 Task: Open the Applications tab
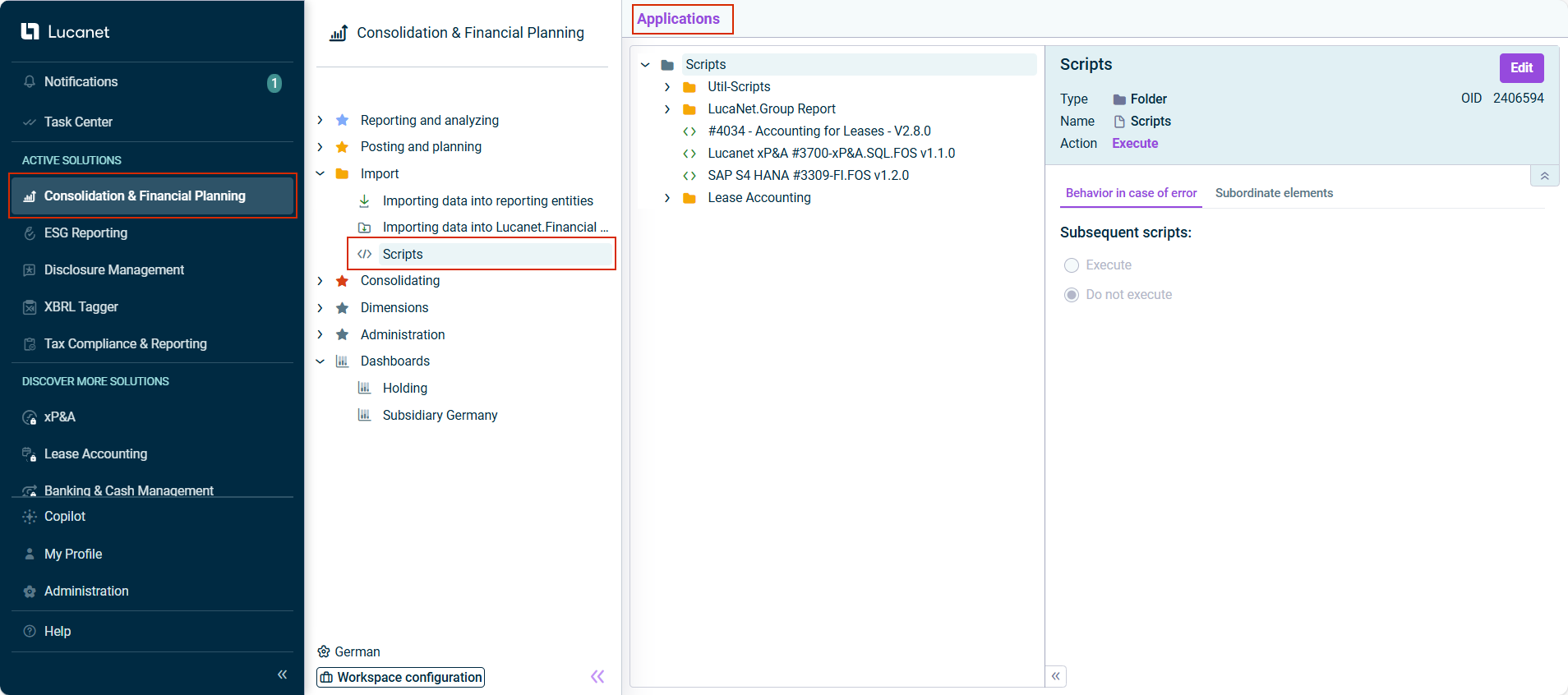pyautogui.click(x=679, y=19)
